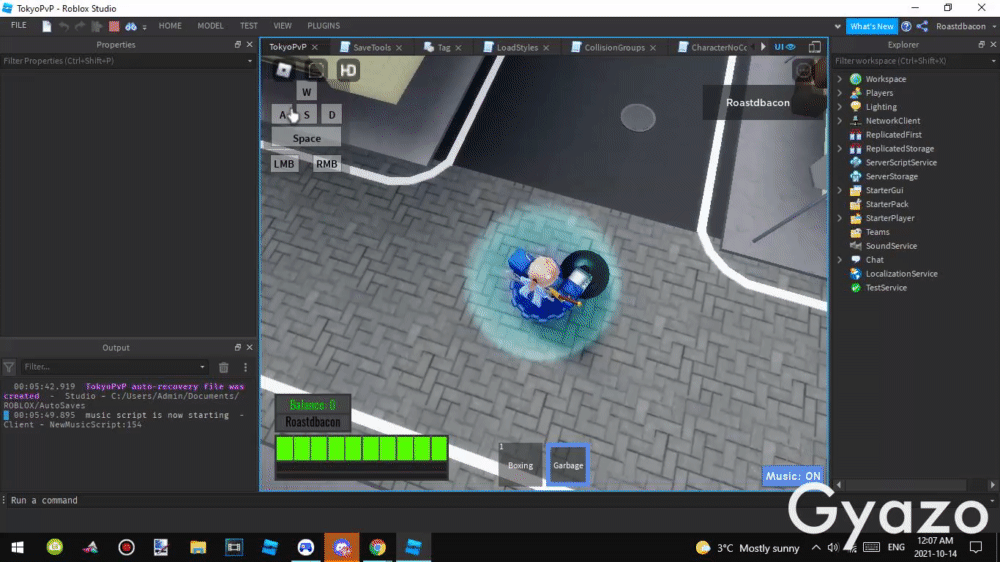
Task: Select the SaveTools script tab
Action: point(372,47)
